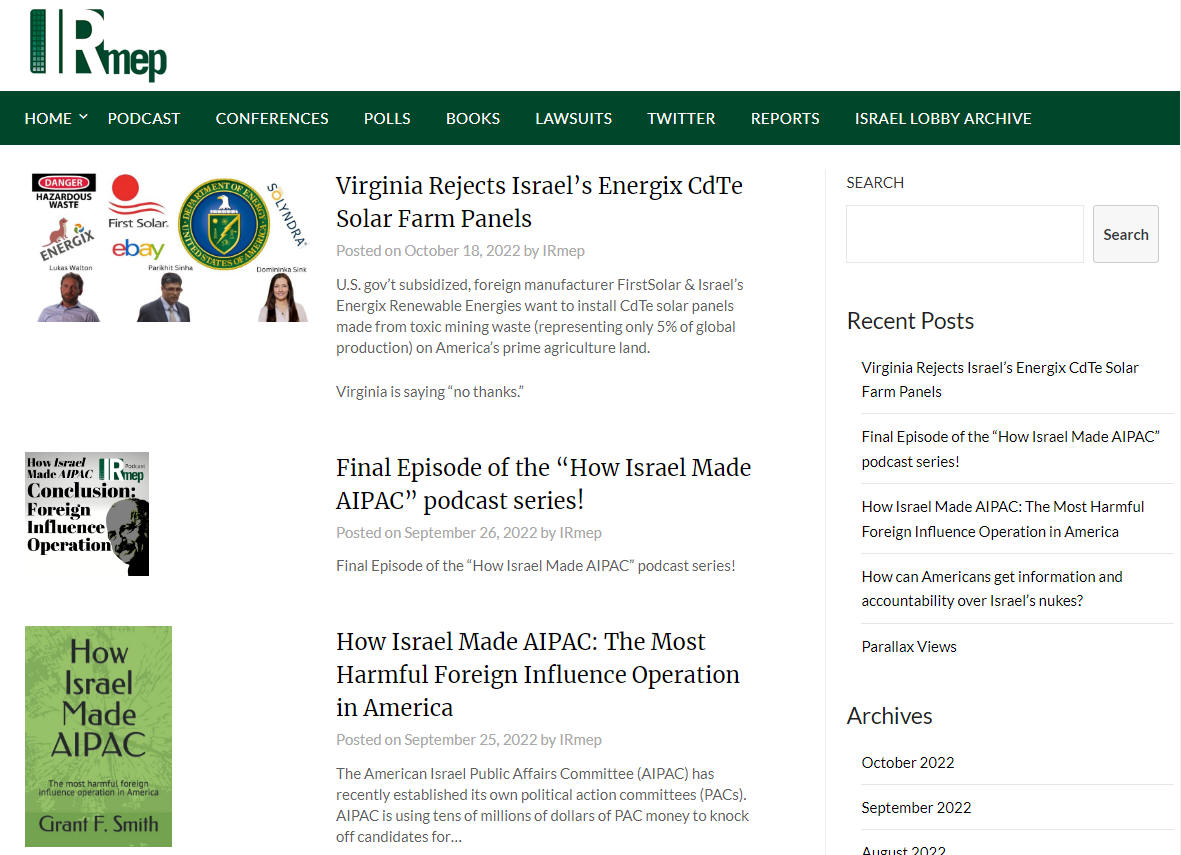The image size is (1181, 855).
Task: Click into the search input field
Action: tap(965, 234)
